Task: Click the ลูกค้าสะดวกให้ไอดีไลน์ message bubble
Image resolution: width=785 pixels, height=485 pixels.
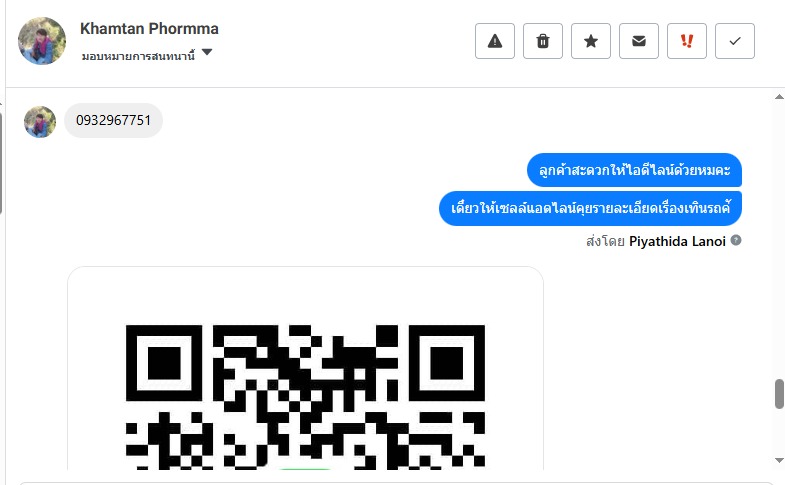Action: coord(634,170)
